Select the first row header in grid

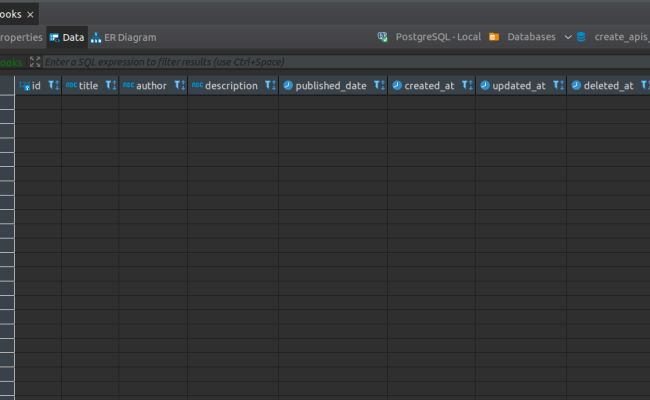(x=7, y=102)
